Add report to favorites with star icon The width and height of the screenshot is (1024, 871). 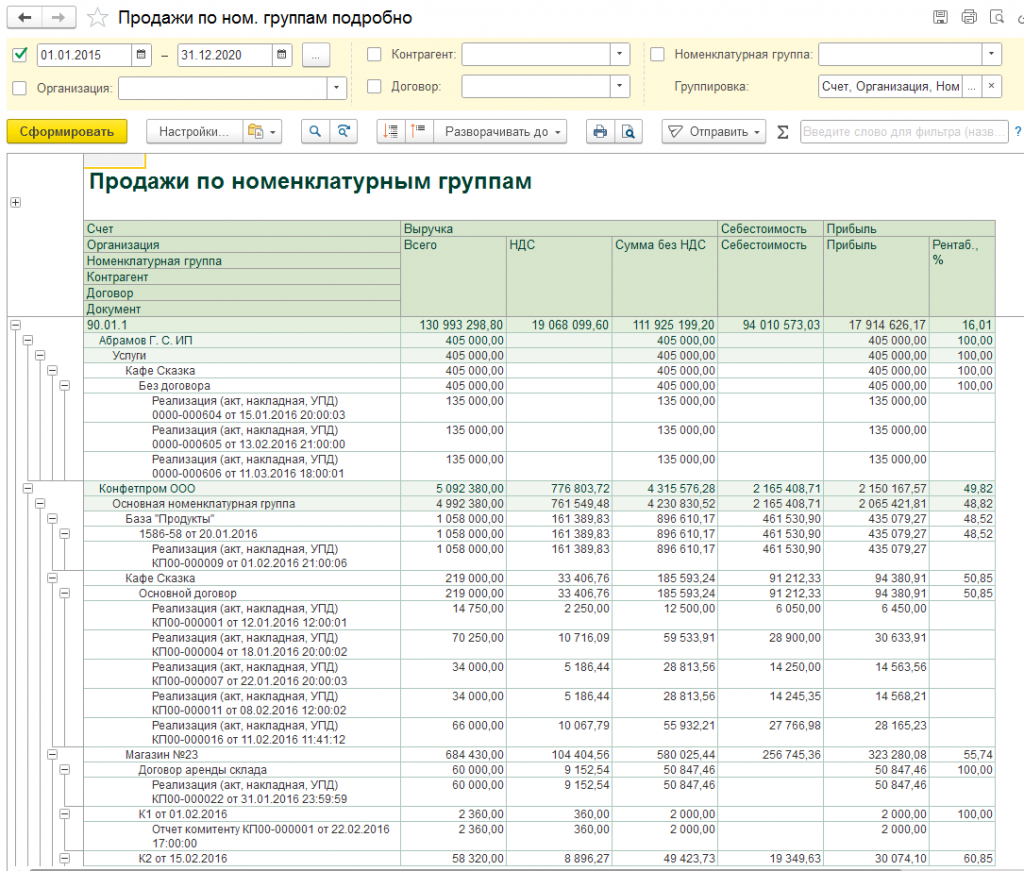[x=97, y=18]
